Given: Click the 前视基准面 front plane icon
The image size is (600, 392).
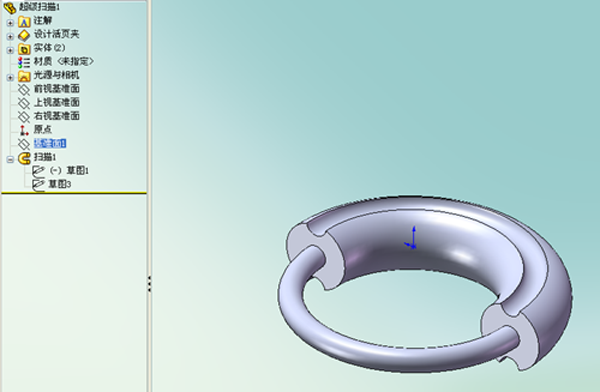Looking at the screenshot, I should pyautogui.click(x=24, y=90).
